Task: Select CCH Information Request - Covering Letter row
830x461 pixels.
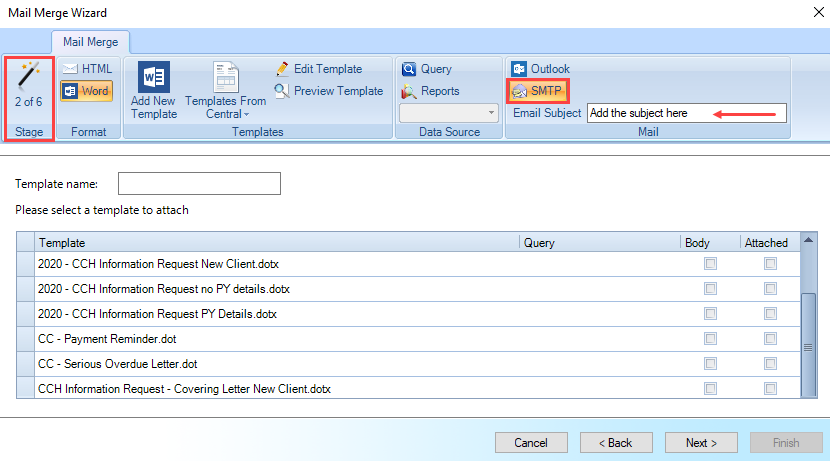Action: pos(408,388)
